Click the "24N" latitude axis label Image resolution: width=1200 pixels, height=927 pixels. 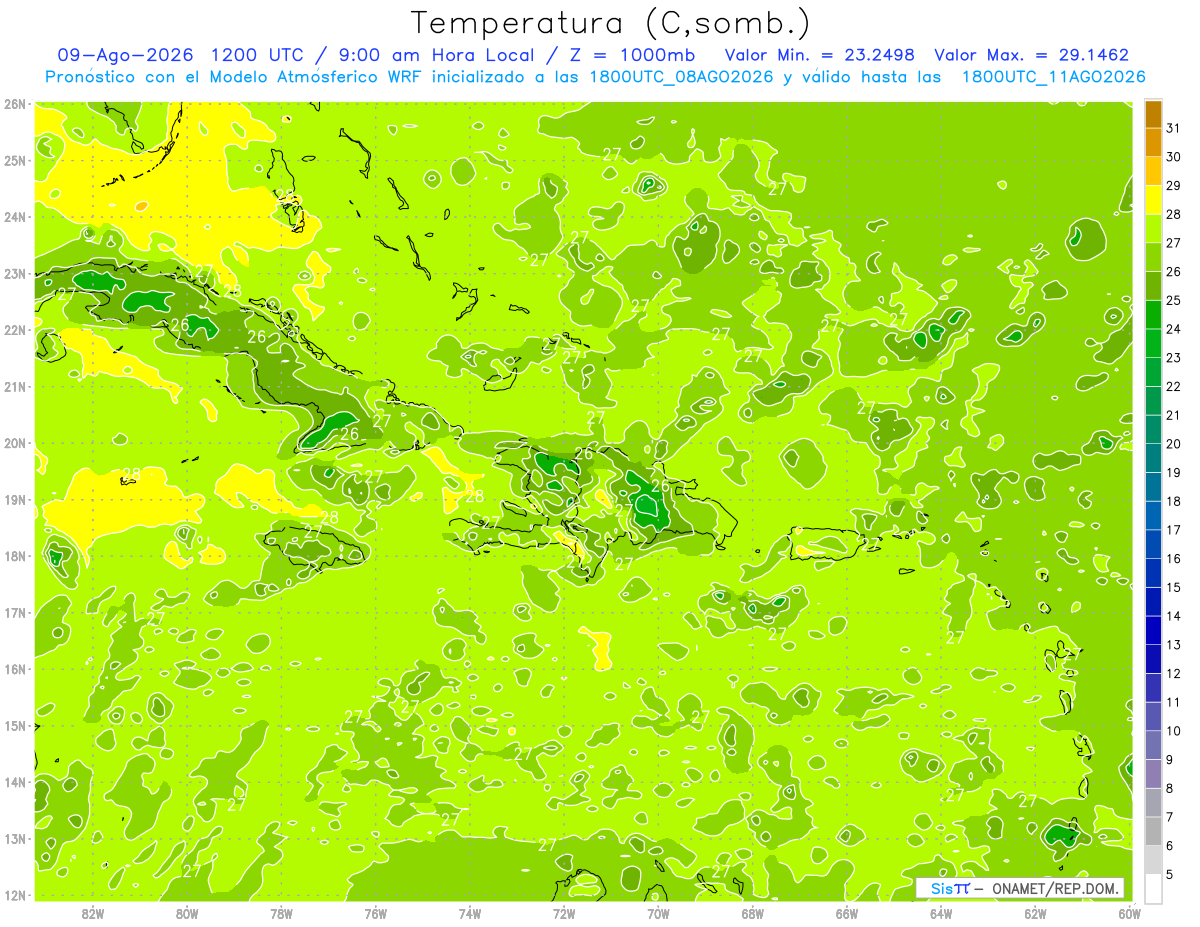15,217
